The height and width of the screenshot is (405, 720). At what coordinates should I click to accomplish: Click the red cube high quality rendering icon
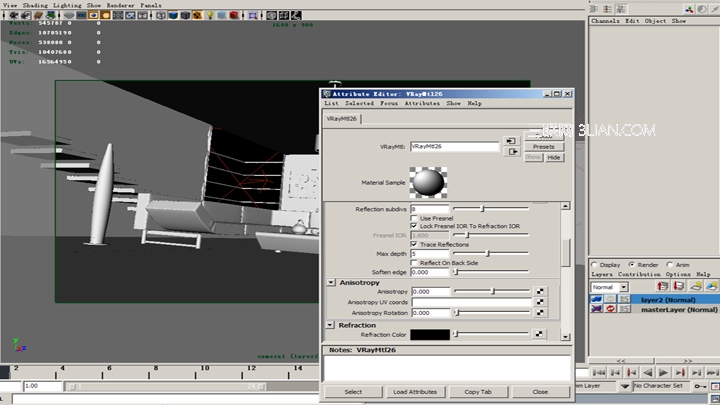click(x=234, y=15)
